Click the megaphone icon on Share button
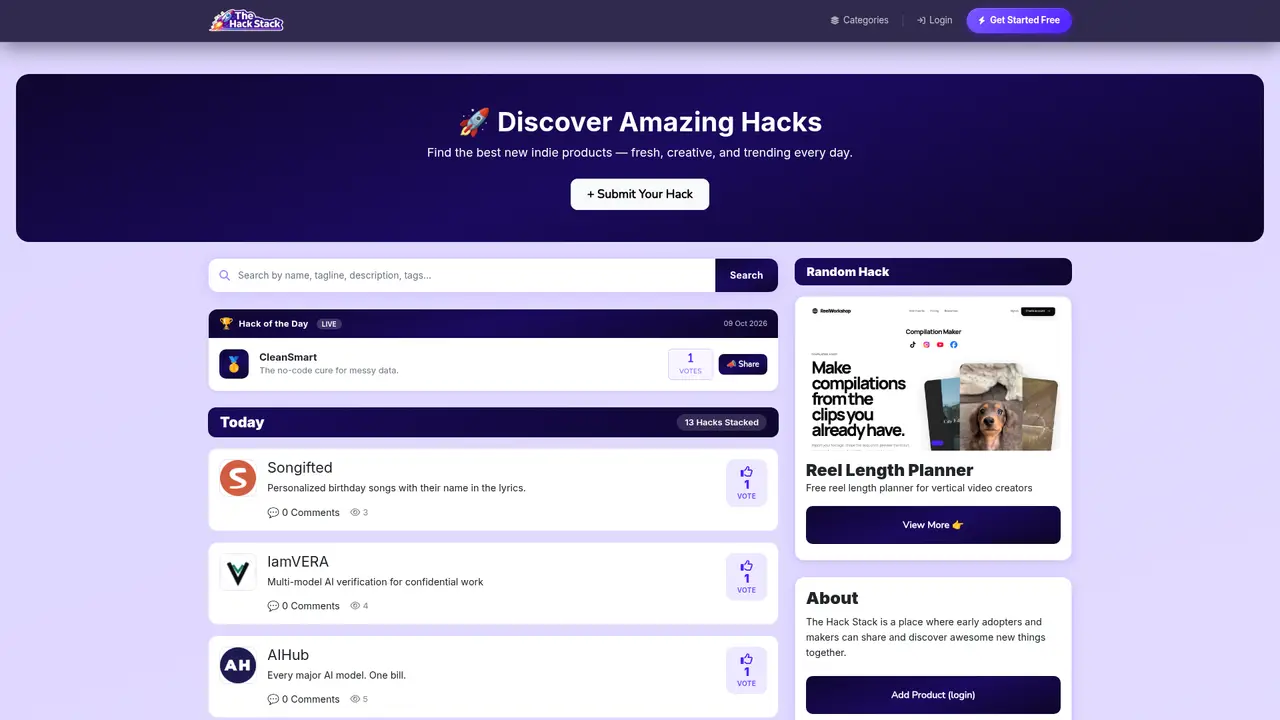This screenshot has height=720, width=1280. pyautogui.click(x=731, y=364)
